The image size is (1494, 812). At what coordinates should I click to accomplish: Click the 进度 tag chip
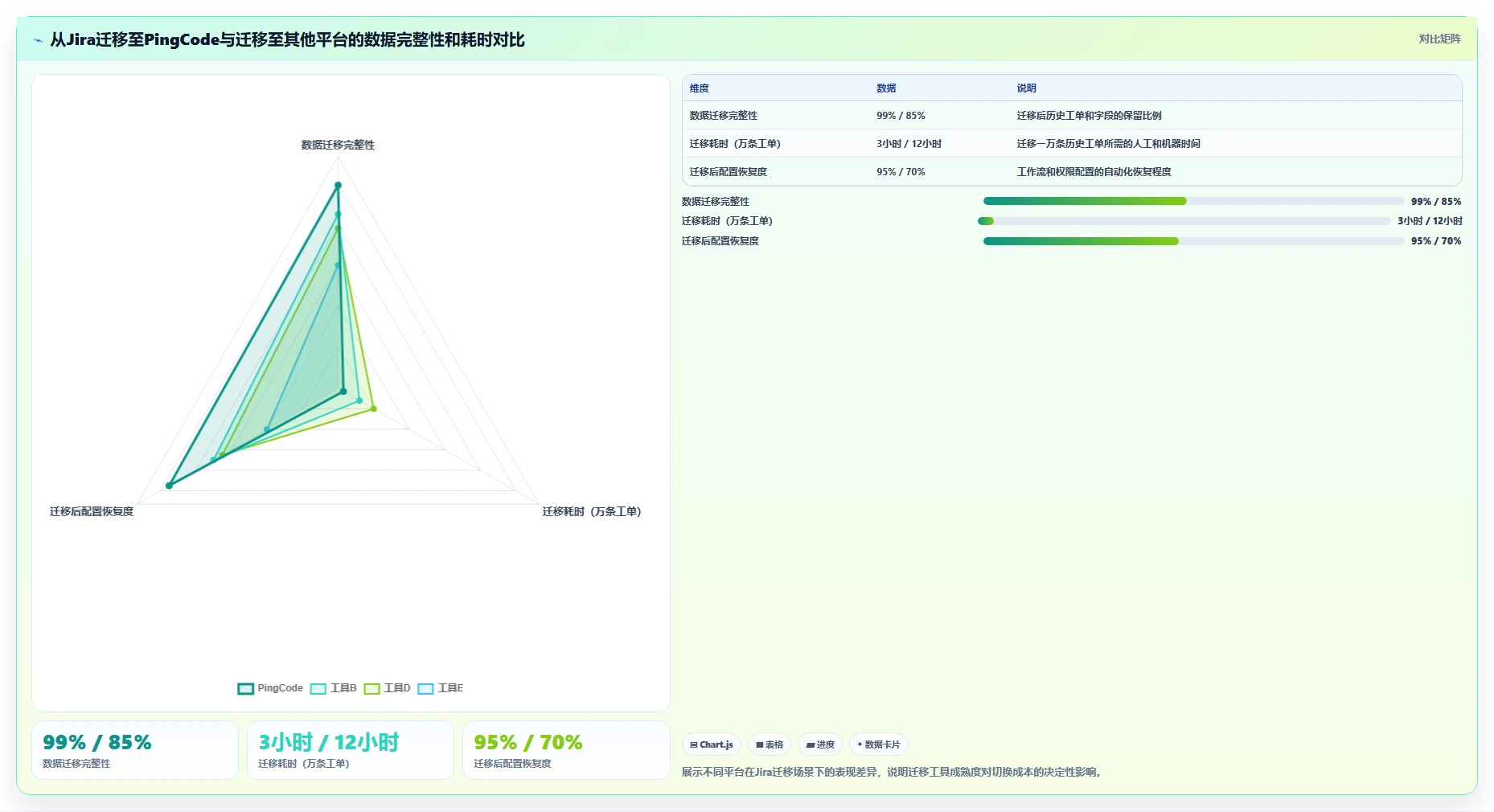click(x=820, y=744)
